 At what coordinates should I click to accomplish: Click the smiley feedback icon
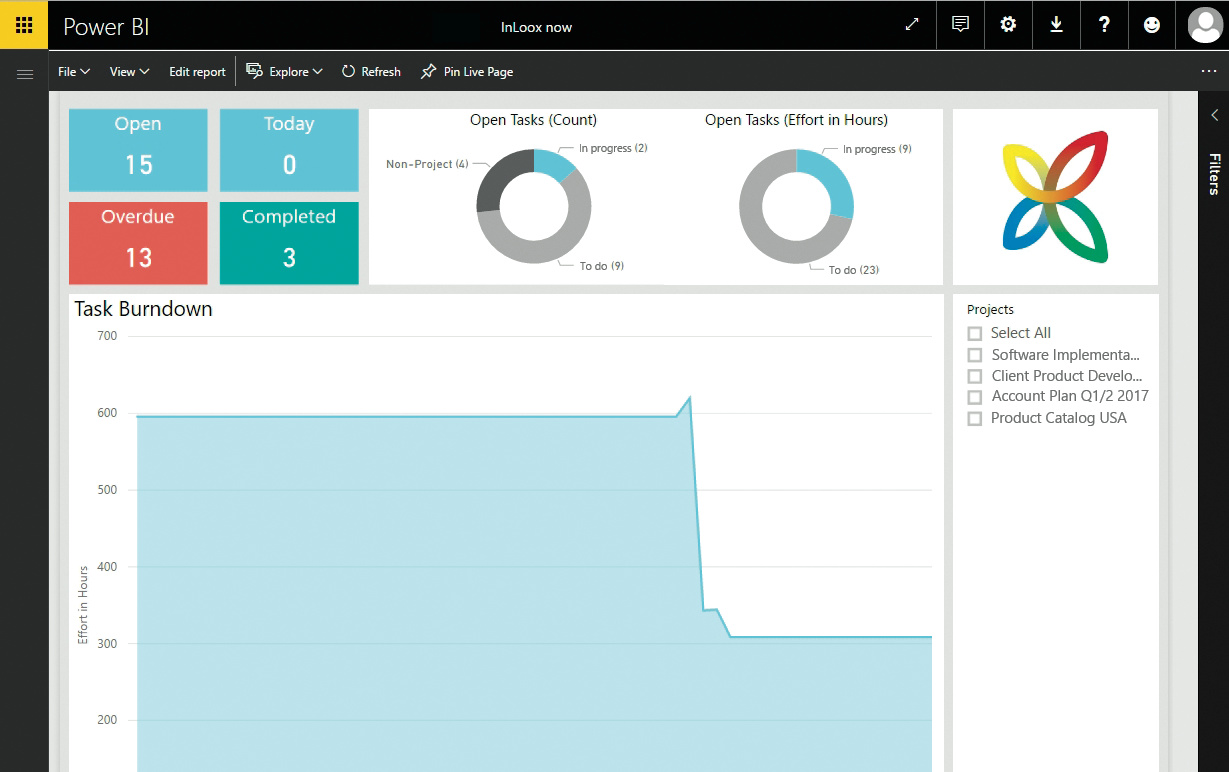[x=1152, y=25]
